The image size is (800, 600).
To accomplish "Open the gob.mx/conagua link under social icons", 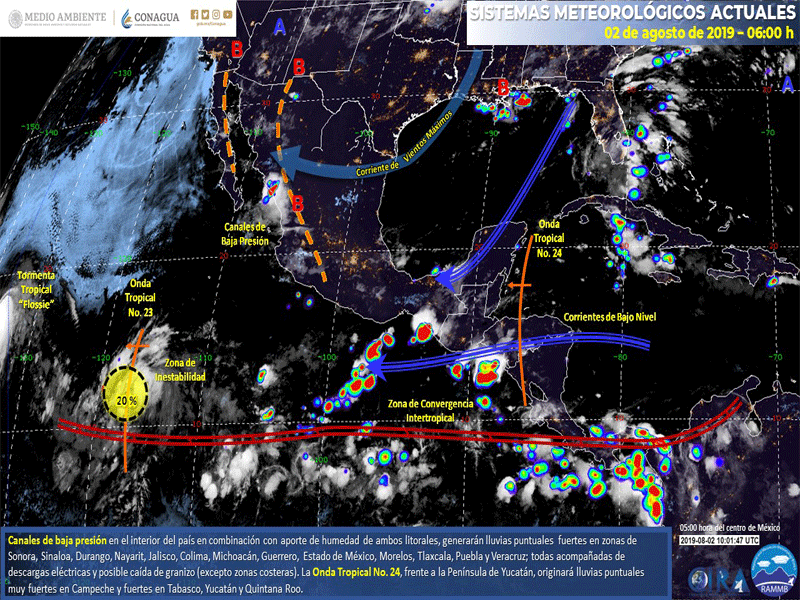I will pos(210,24).
